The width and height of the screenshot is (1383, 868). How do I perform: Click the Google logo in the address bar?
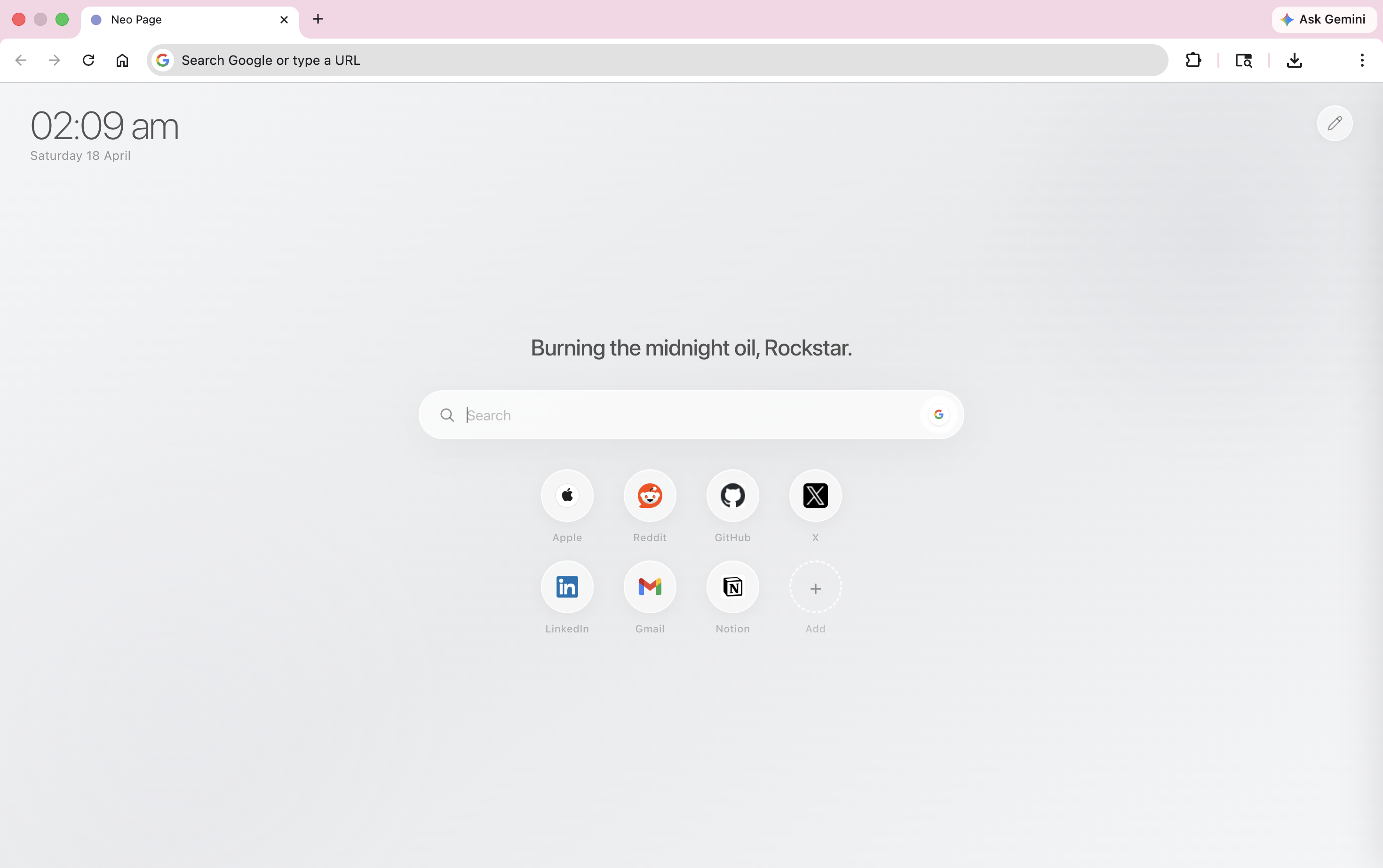point(163,60)
